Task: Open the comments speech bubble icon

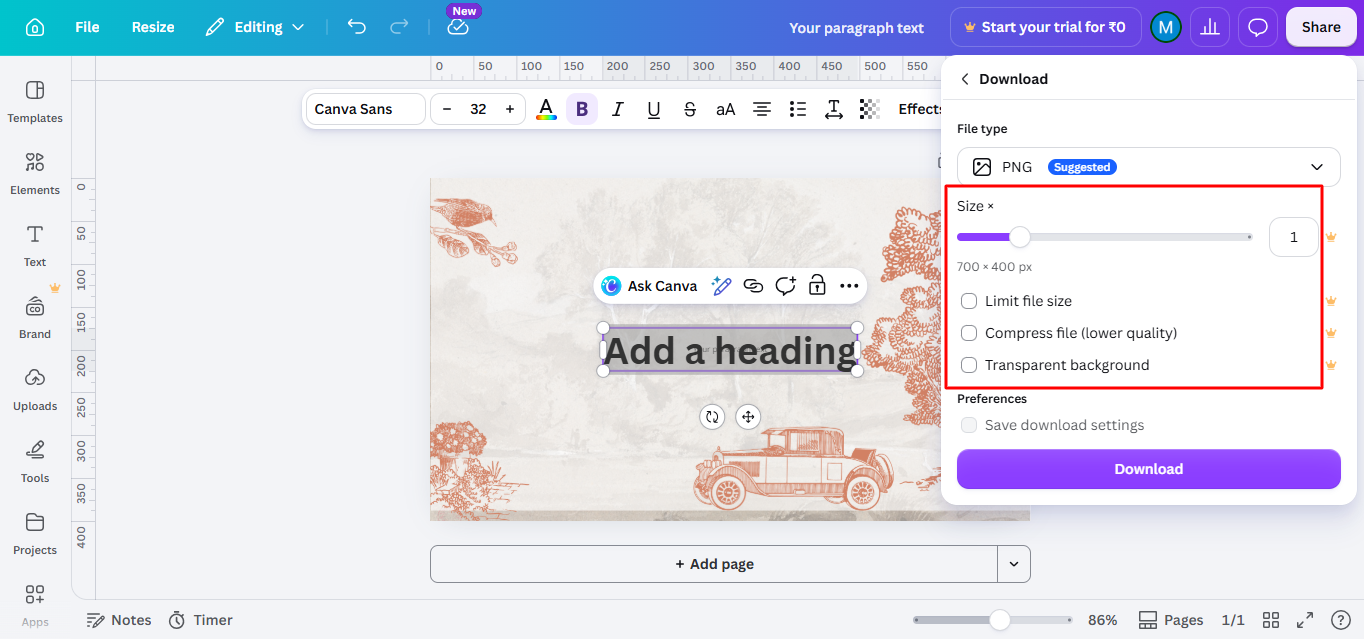Action: coord(1258,27)
